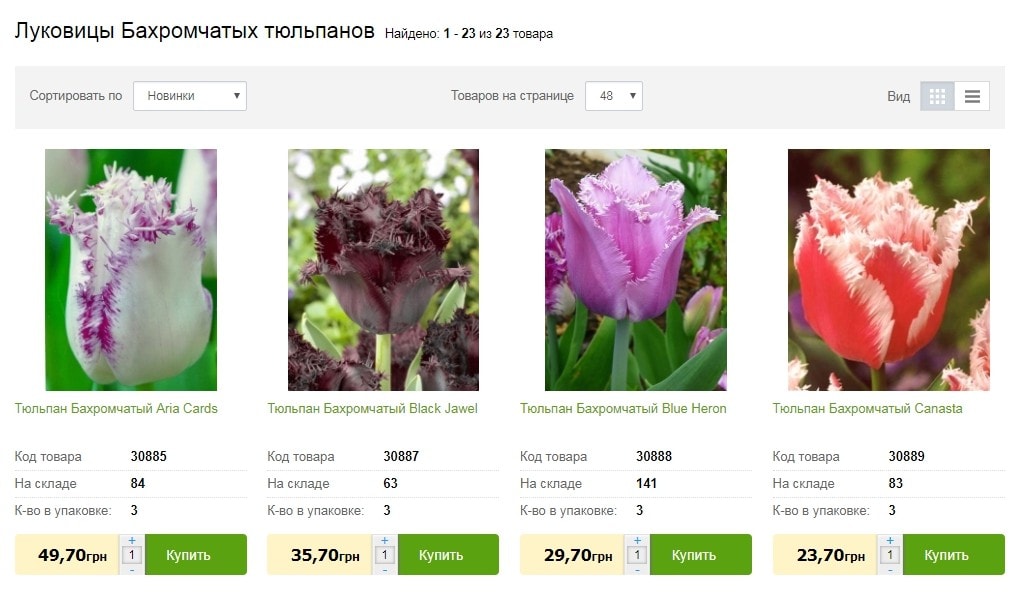Open Тюльпан Бахромчатый Aria Cards product link

pyautogui.click(x=116, y=408)
